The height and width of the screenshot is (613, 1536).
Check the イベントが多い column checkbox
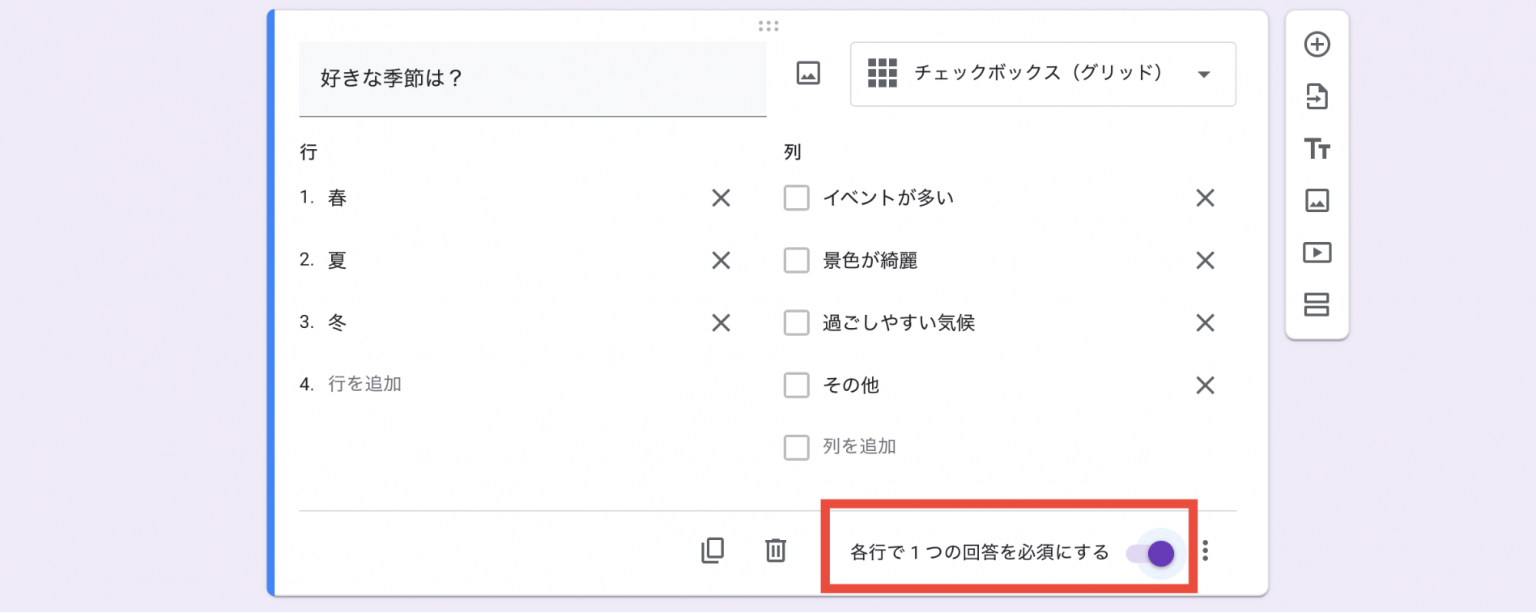[x=796, y=197]
